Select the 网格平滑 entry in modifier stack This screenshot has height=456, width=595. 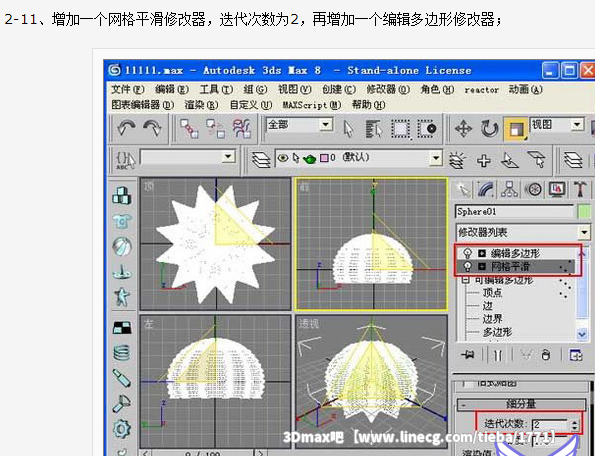point(510,266)
